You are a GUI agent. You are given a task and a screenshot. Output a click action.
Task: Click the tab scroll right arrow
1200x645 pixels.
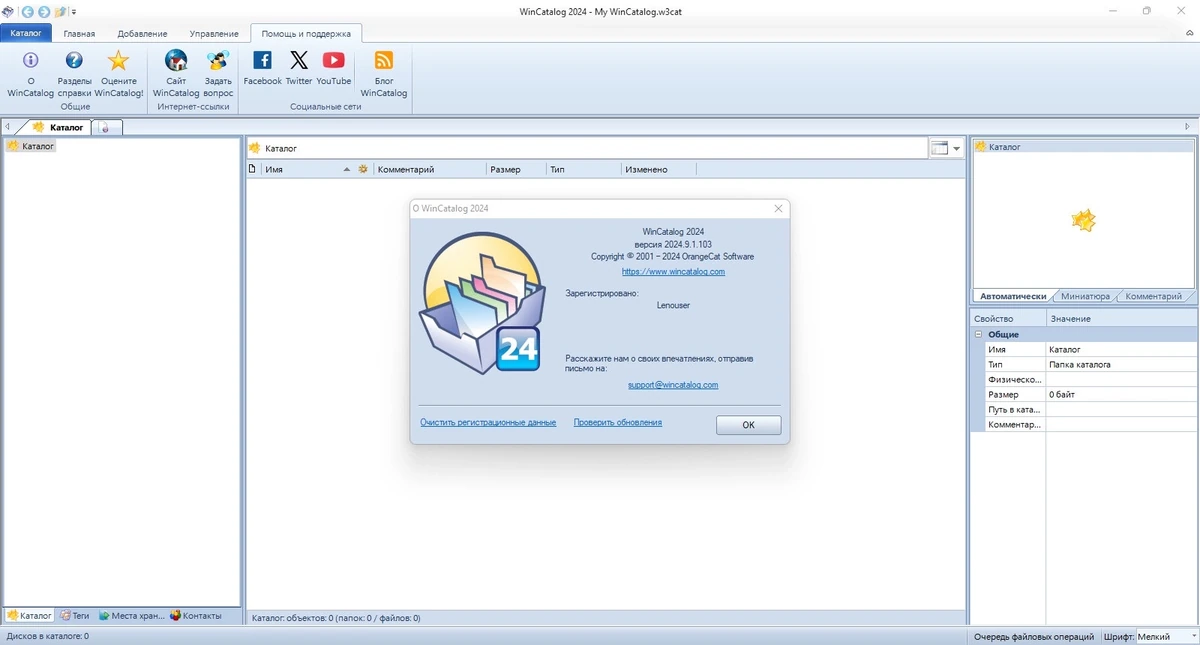click(x=1187, y=127)
